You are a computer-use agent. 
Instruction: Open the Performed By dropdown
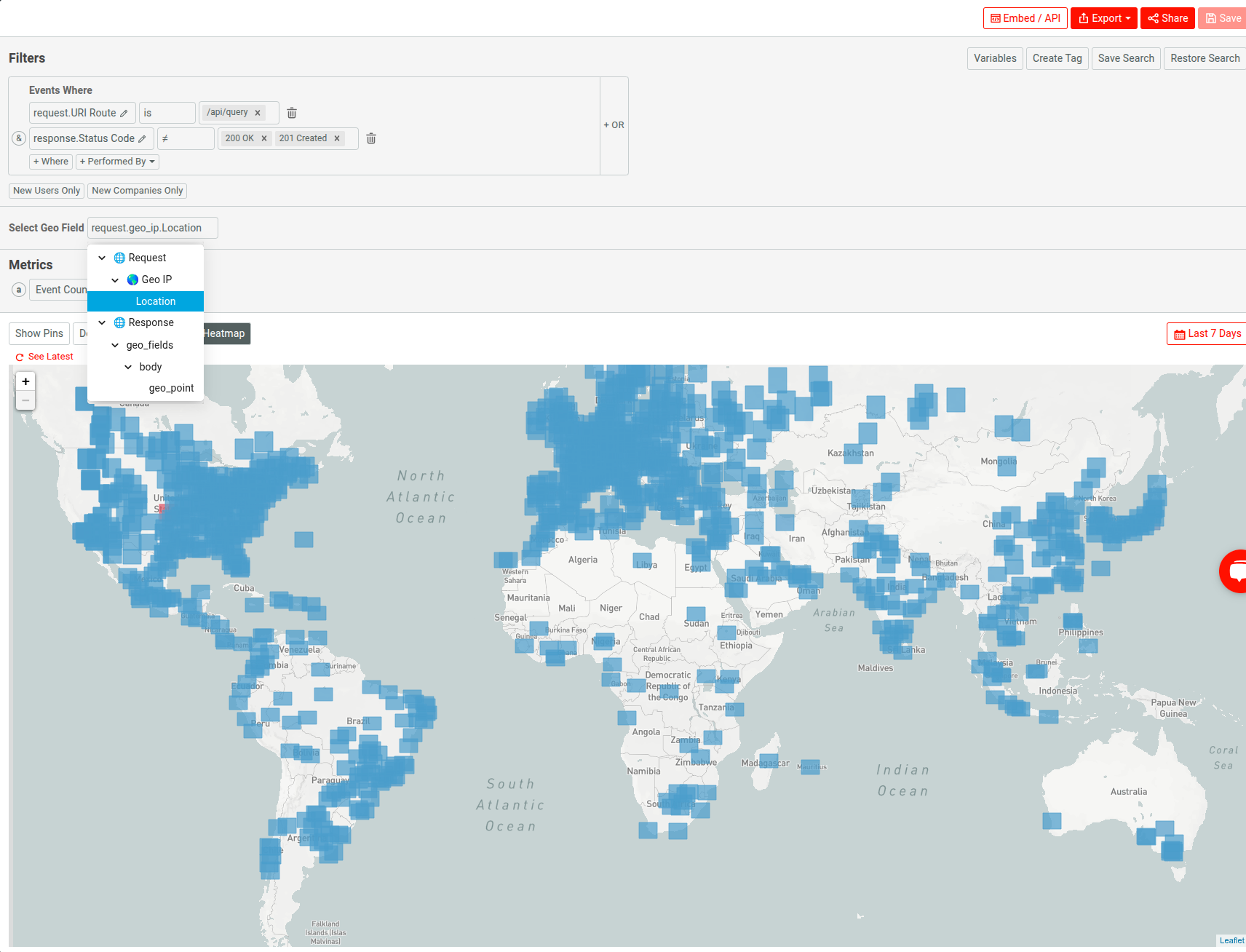[x=117, y=162]
